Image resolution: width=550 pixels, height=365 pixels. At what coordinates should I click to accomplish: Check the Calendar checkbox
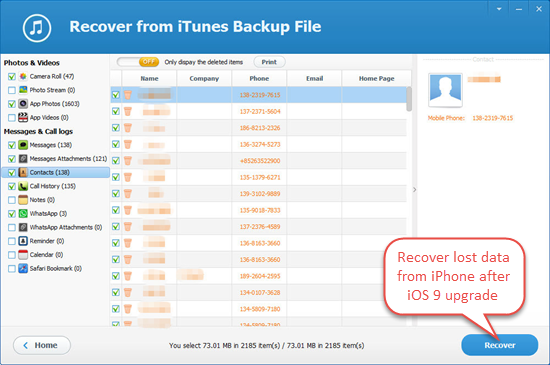tap(12, 255)
